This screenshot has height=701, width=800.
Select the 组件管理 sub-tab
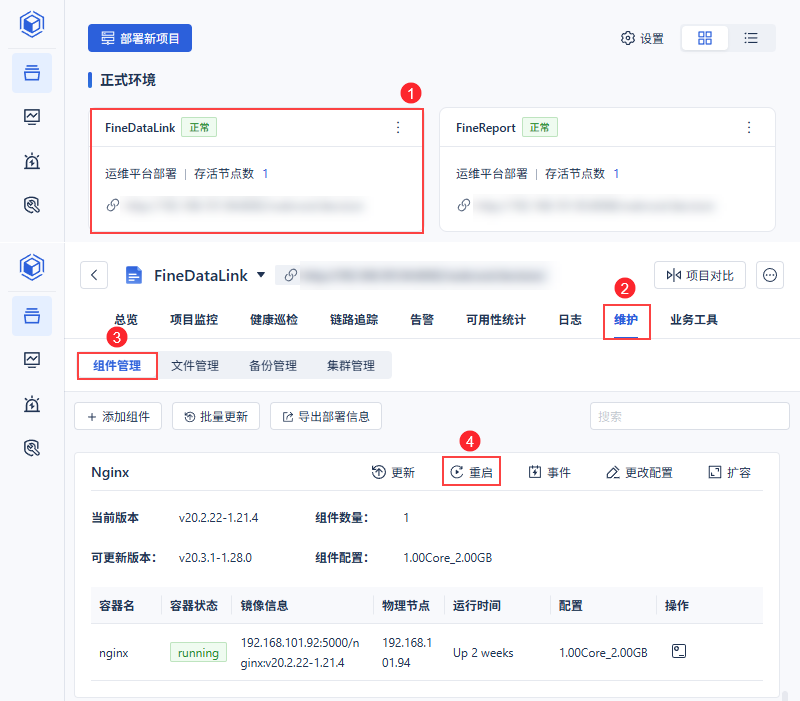(117, 366)
